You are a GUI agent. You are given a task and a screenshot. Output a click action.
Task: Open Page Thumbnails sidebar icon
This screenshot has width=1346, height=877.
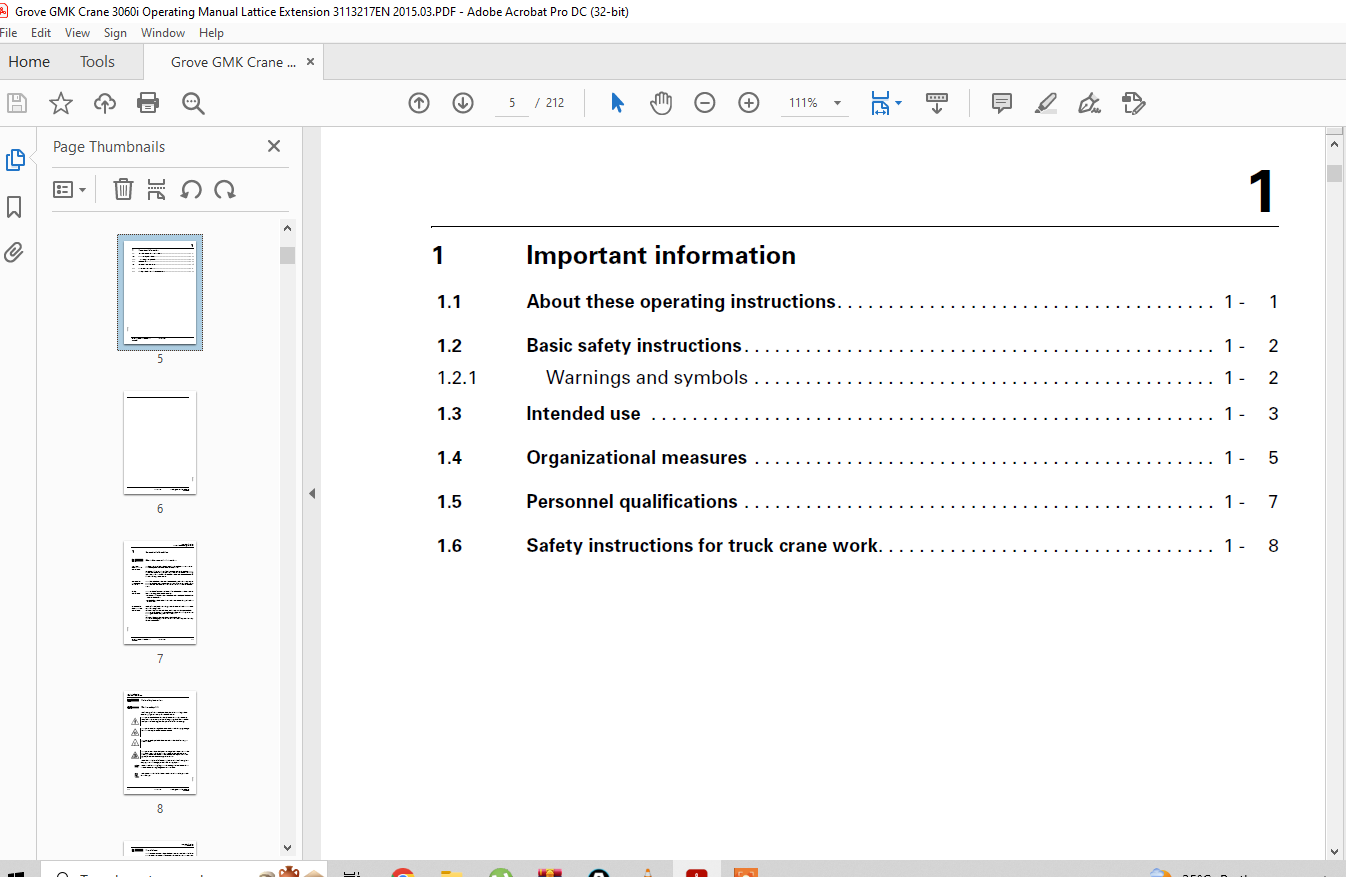[x=15, y=160]
